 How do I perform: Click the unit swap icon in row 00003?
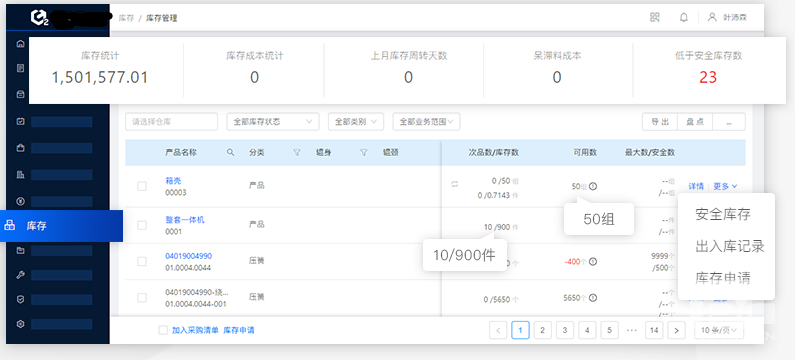(x=454, y=185)
